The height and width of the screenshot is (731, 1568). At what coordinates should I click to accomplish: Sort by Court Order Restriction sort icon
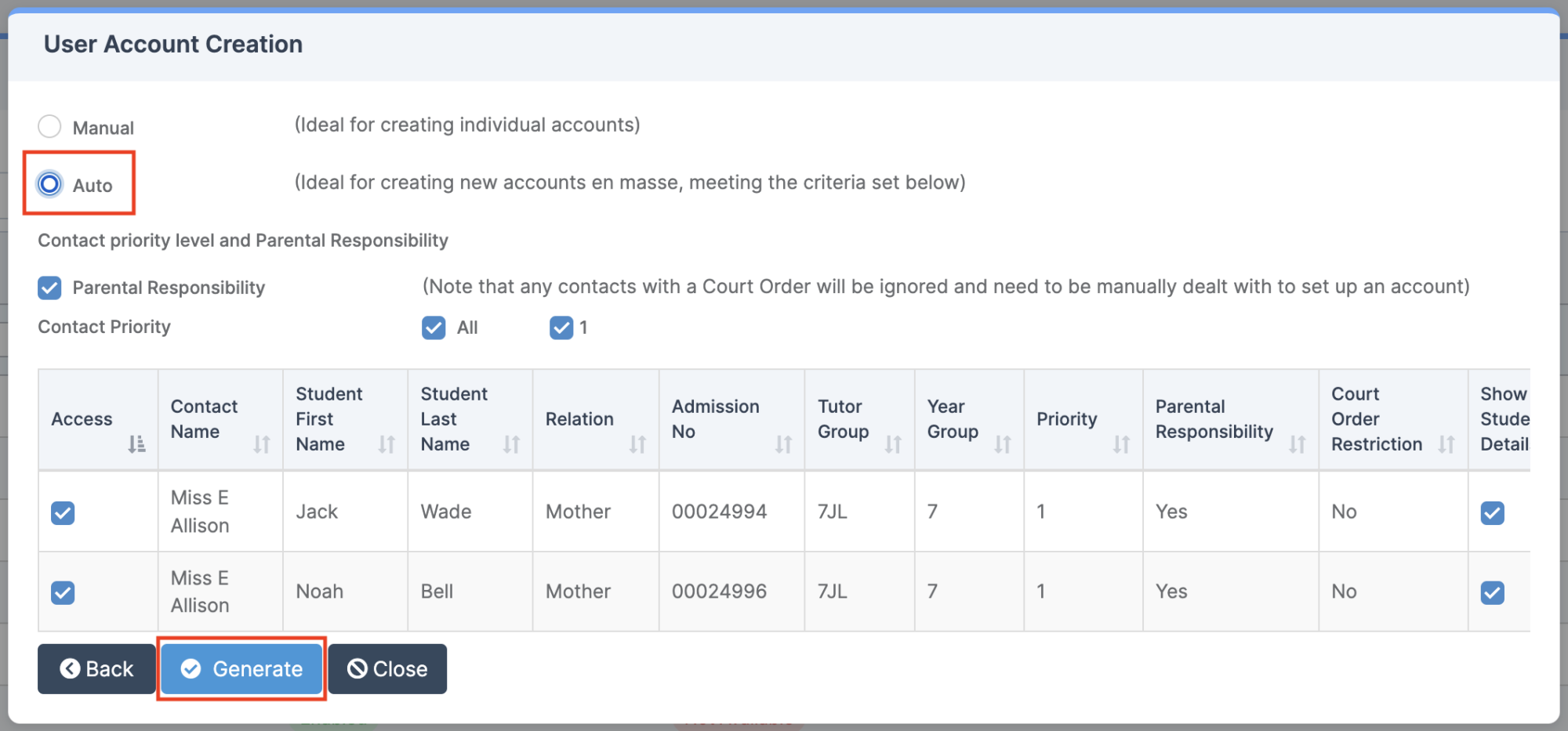[1446, 444]
